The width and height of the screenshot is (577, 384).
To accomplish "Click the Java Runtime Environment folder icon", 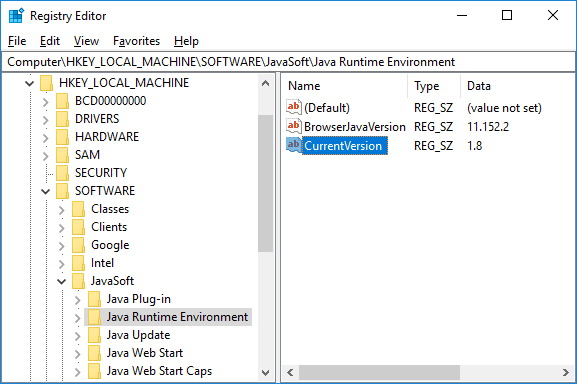I will 94,317.
